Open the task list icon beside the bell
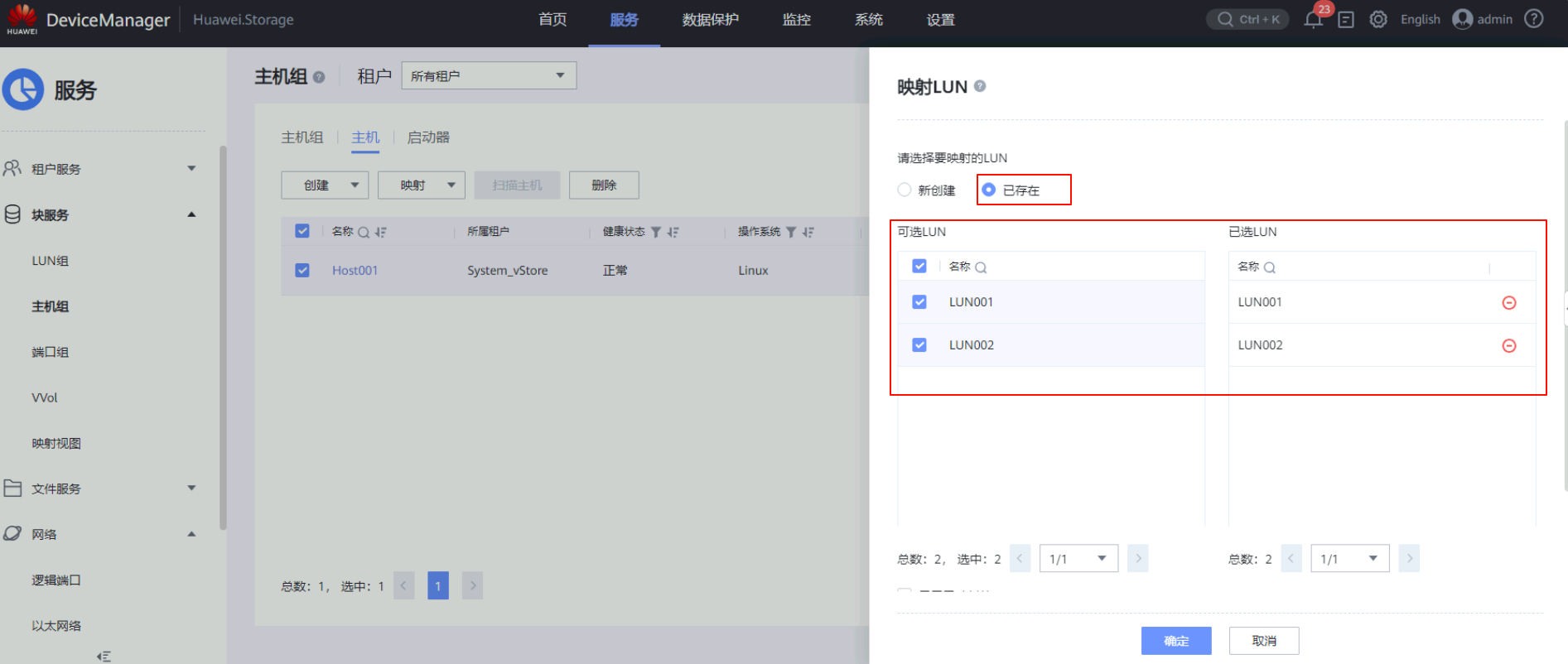The height and width of the screenshot is (664, 1568). point(1346,20)
